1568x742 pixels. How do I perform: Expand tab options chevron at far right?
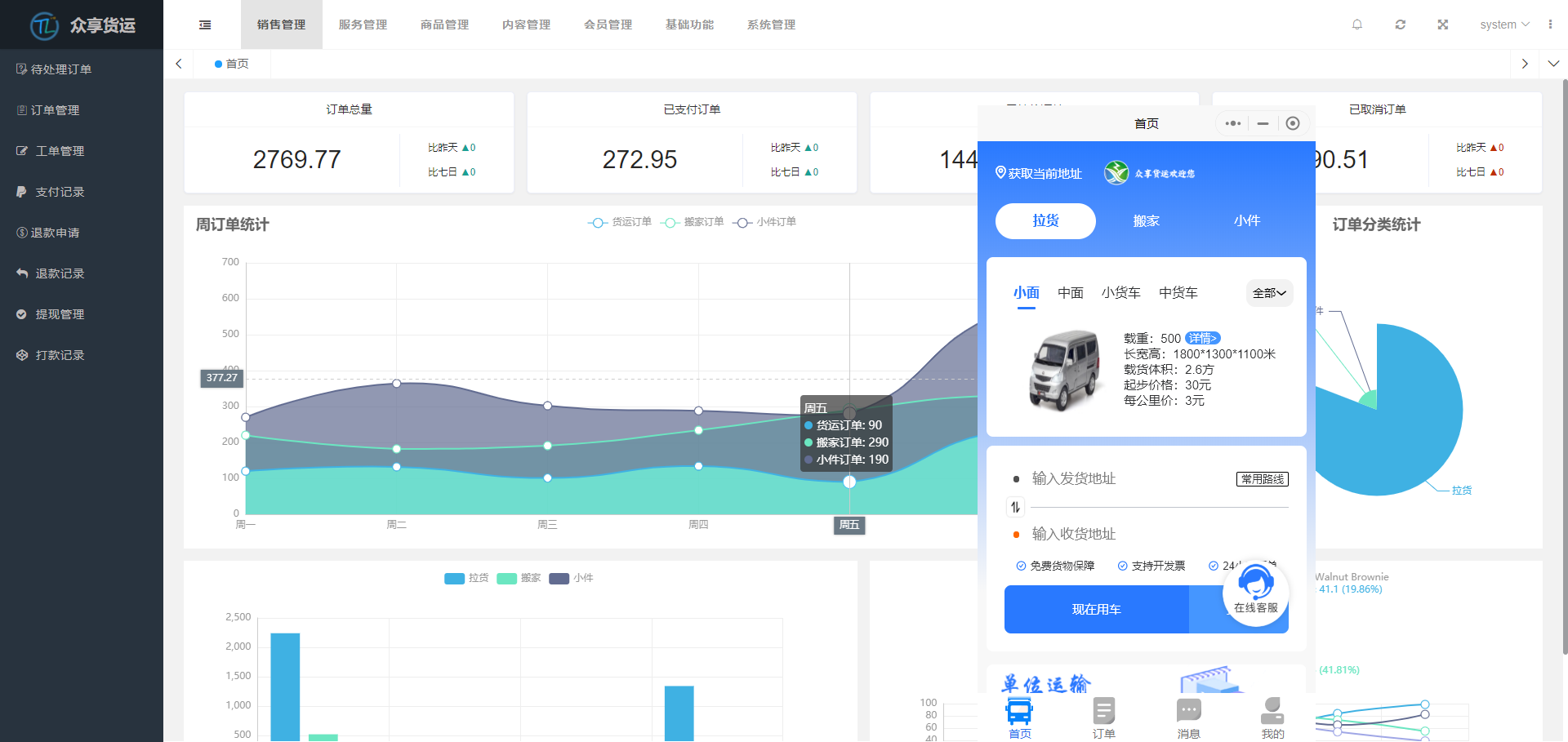point(1553,64)
